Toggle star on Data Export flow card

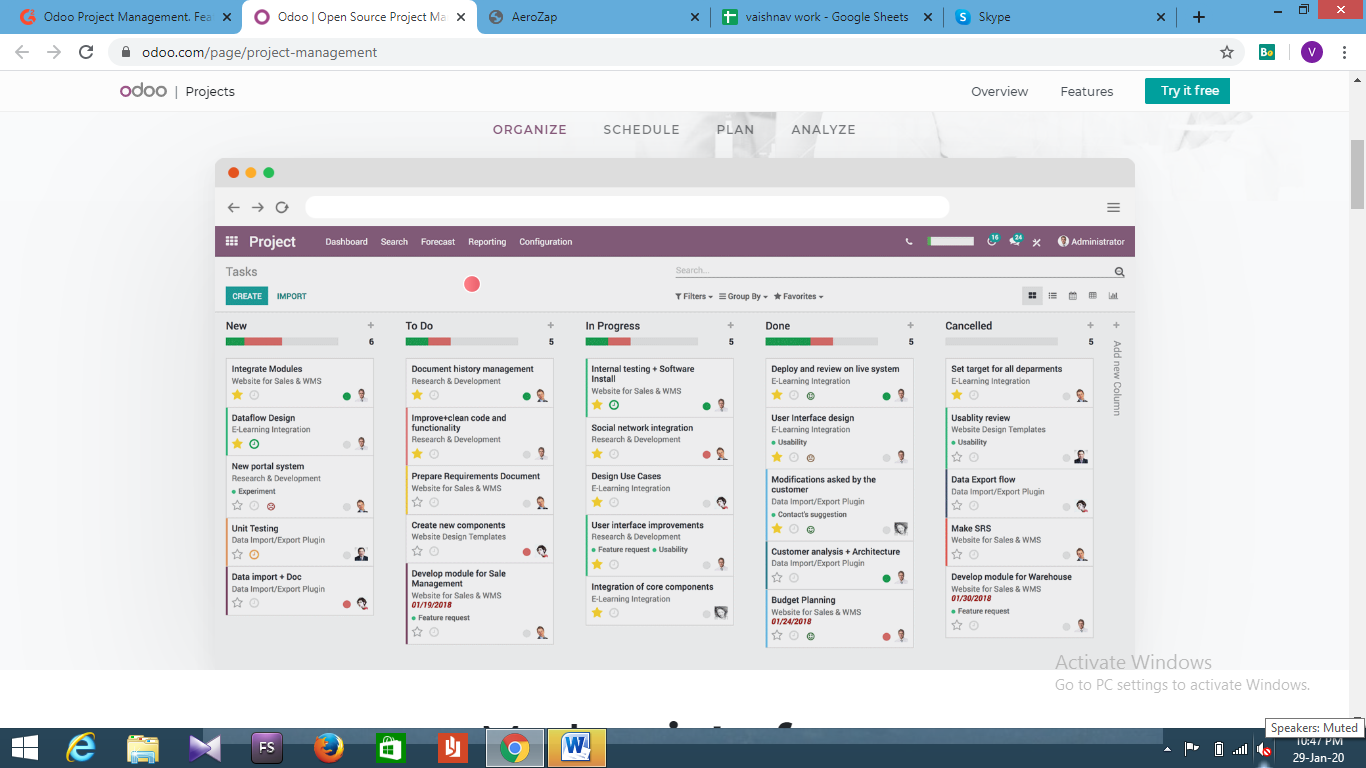point(957,506)
